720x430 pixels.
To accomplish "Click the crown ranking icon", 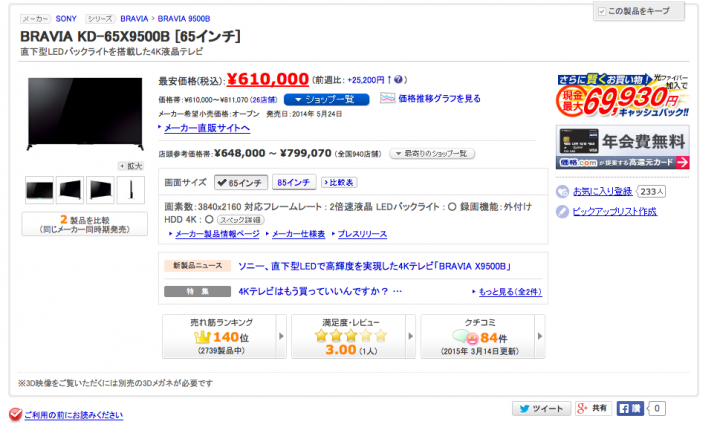I will tap(202, 337).
